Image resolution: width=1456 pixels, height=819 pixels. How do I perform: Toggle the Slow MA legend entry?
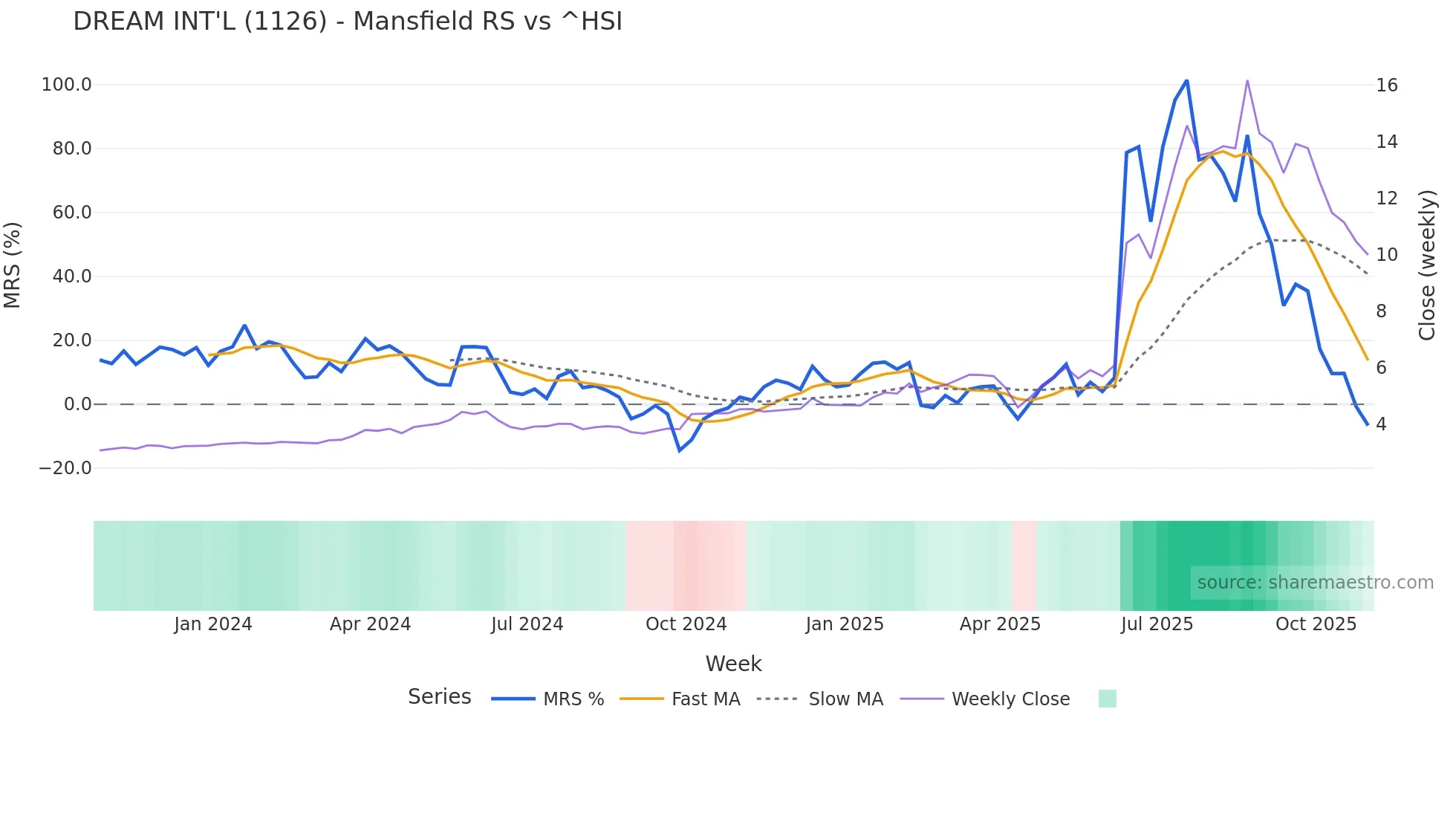point(820,699)
